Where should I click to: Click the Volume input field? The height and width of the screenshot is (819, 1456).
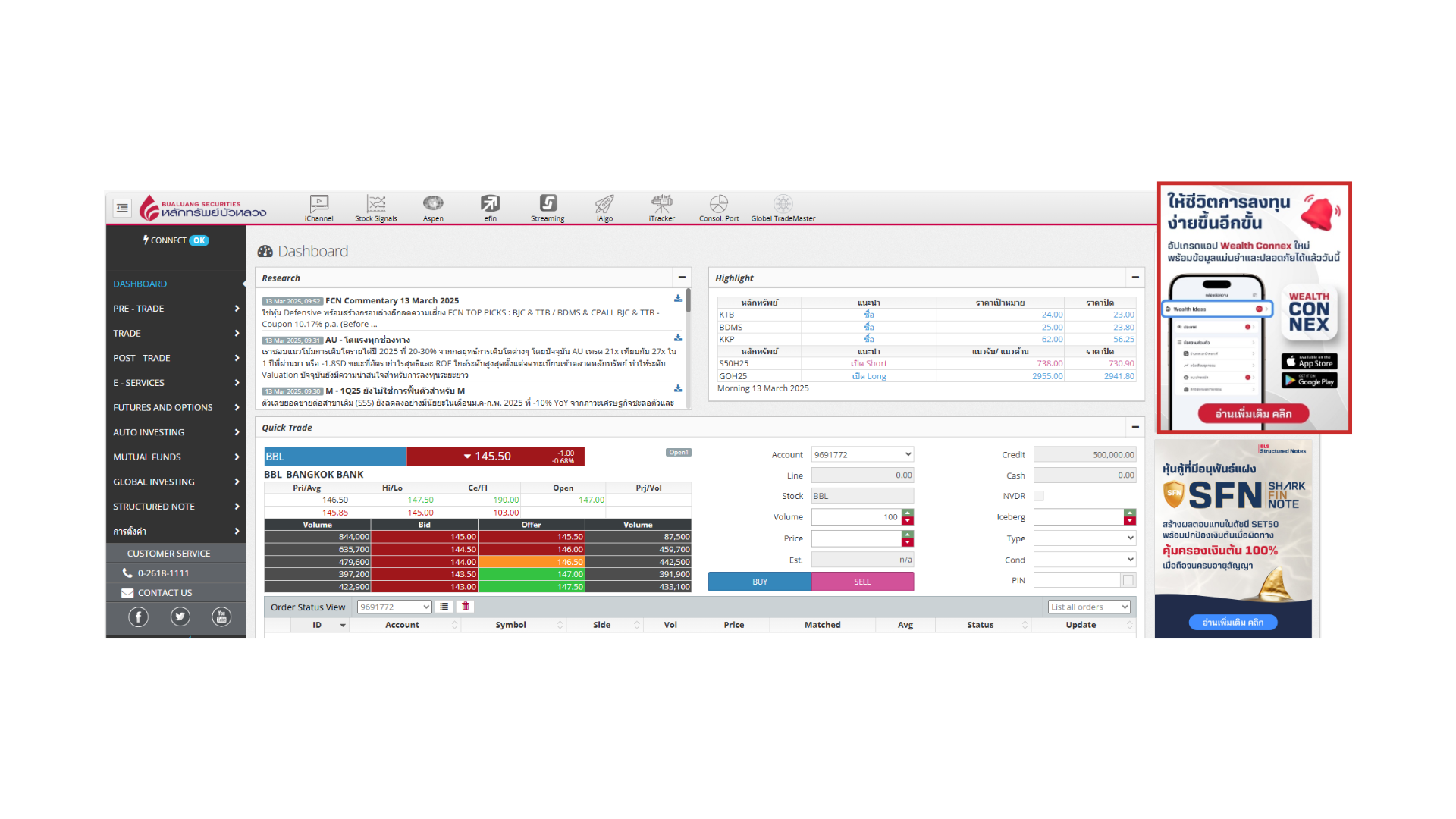click(856, 517)
